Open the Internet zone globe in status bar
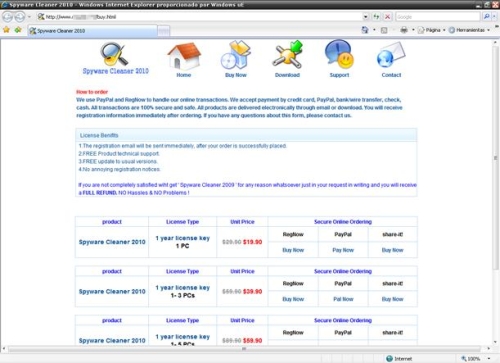Viewport: 500px width, 363px height. tap(389, 359)
